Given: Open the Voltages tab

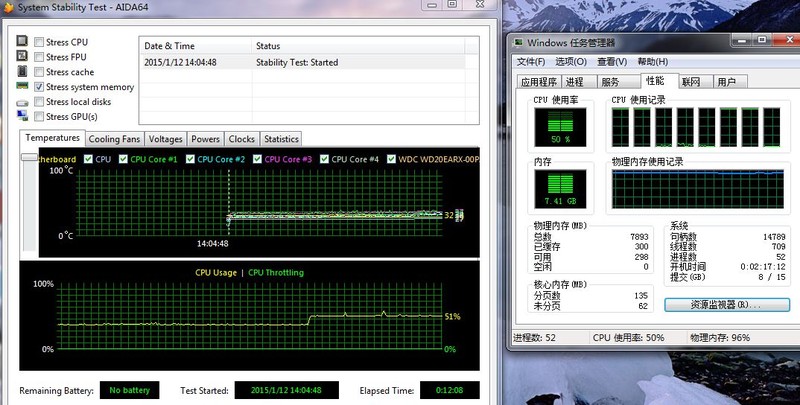Looking at the screenshot, I should point(165,139).
